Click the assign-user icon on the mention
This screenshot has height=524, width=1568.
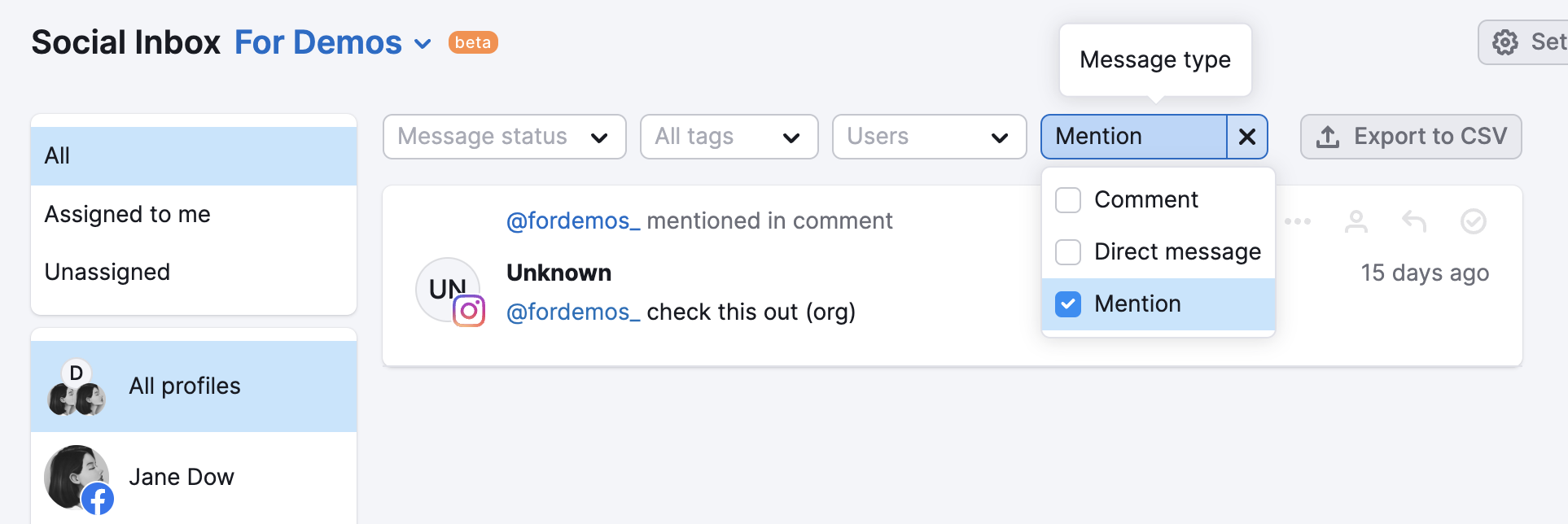[1356, 221]
